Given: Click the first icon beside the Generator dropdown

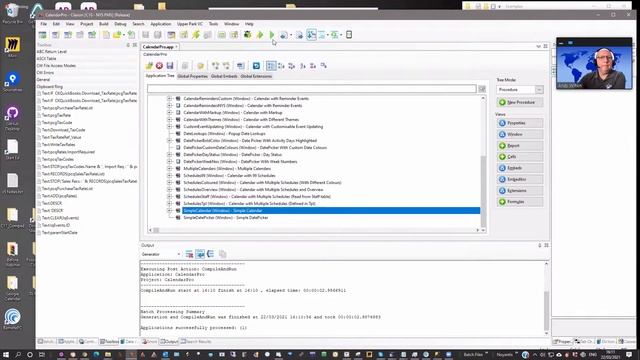Looking at the screenshot, I should pos(189,254).
